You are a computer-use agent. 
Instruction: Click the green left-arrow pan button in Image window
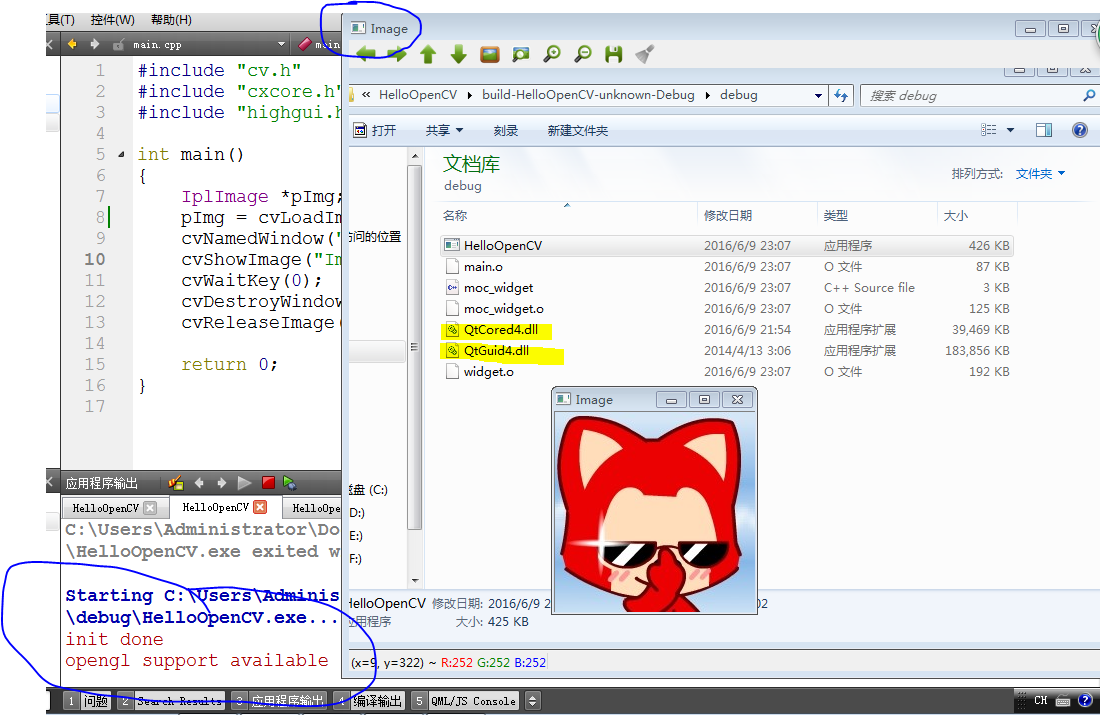point(366,54)
